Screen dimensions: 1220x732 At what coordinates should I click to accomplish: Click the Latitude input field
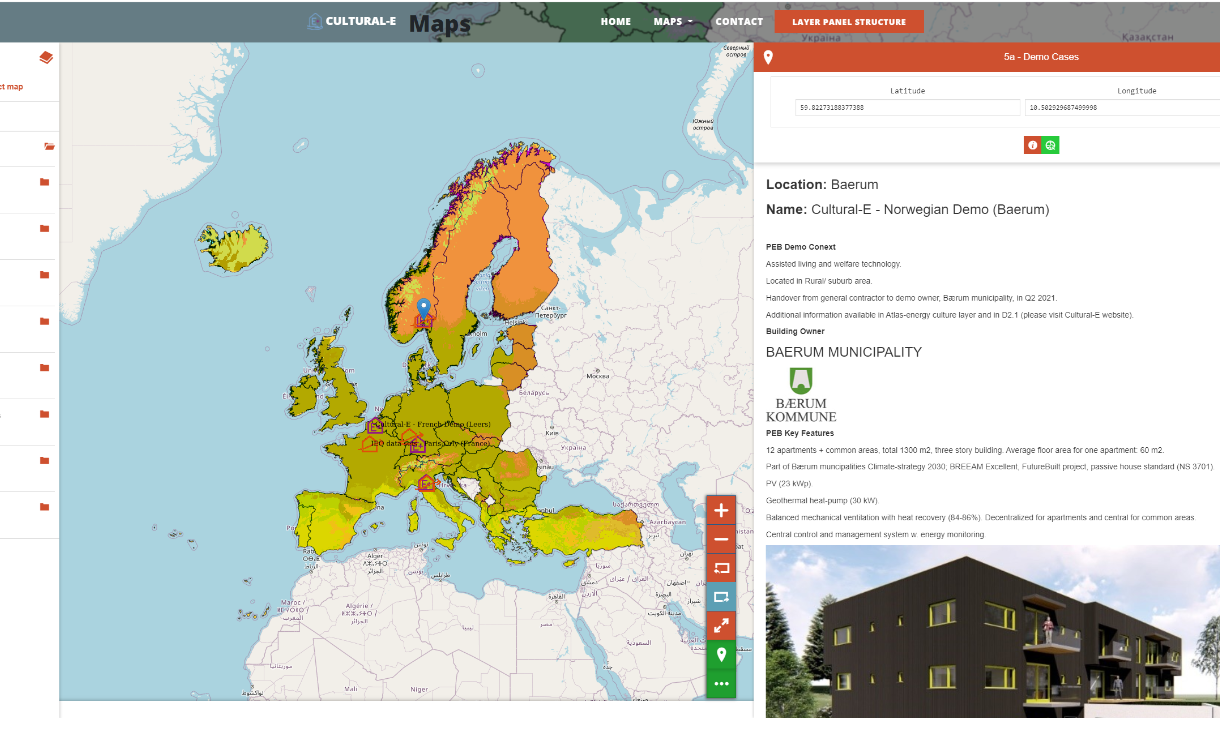pyautogui.click(x=907, y=107)
